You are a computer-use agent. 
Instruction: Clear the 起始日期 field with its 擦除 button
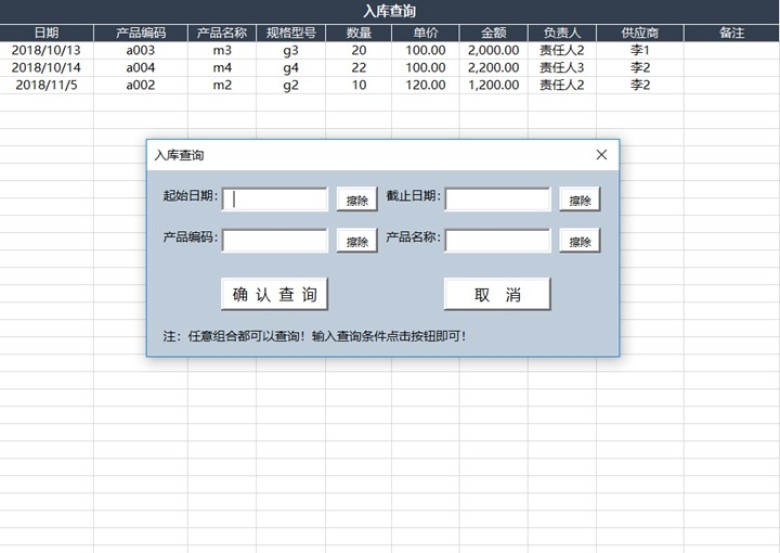coord(357,199)
